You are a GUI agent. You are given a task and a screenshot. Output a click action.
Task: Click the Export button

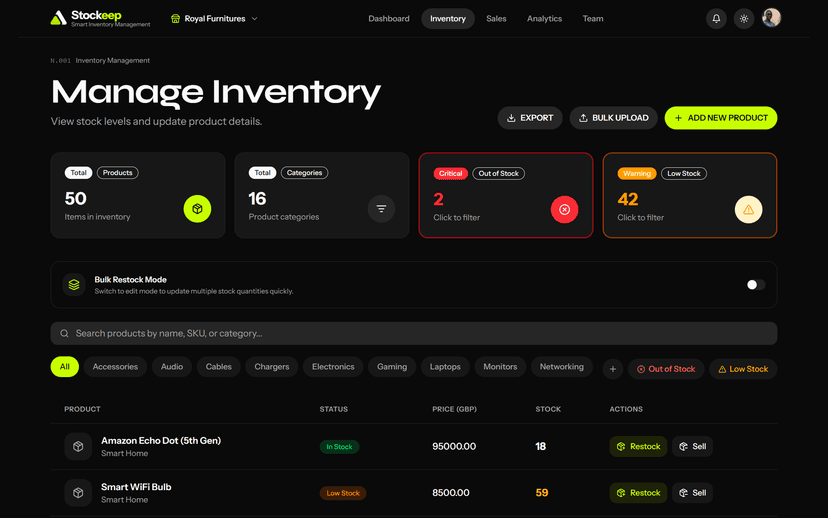click(530, 118)
